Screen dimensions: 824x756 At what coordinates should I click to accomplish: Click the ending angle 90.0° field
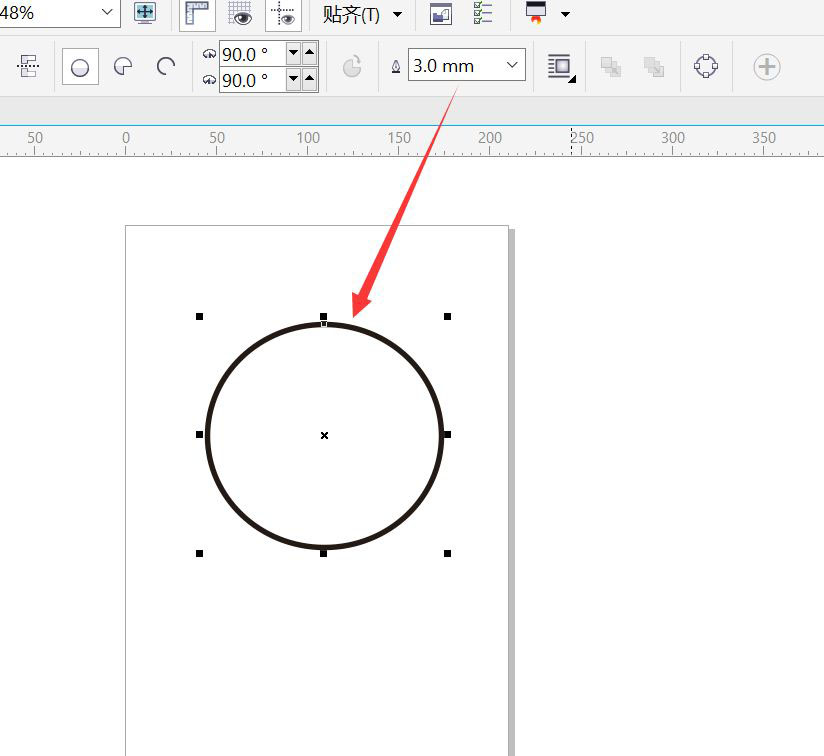pos(251,81)
